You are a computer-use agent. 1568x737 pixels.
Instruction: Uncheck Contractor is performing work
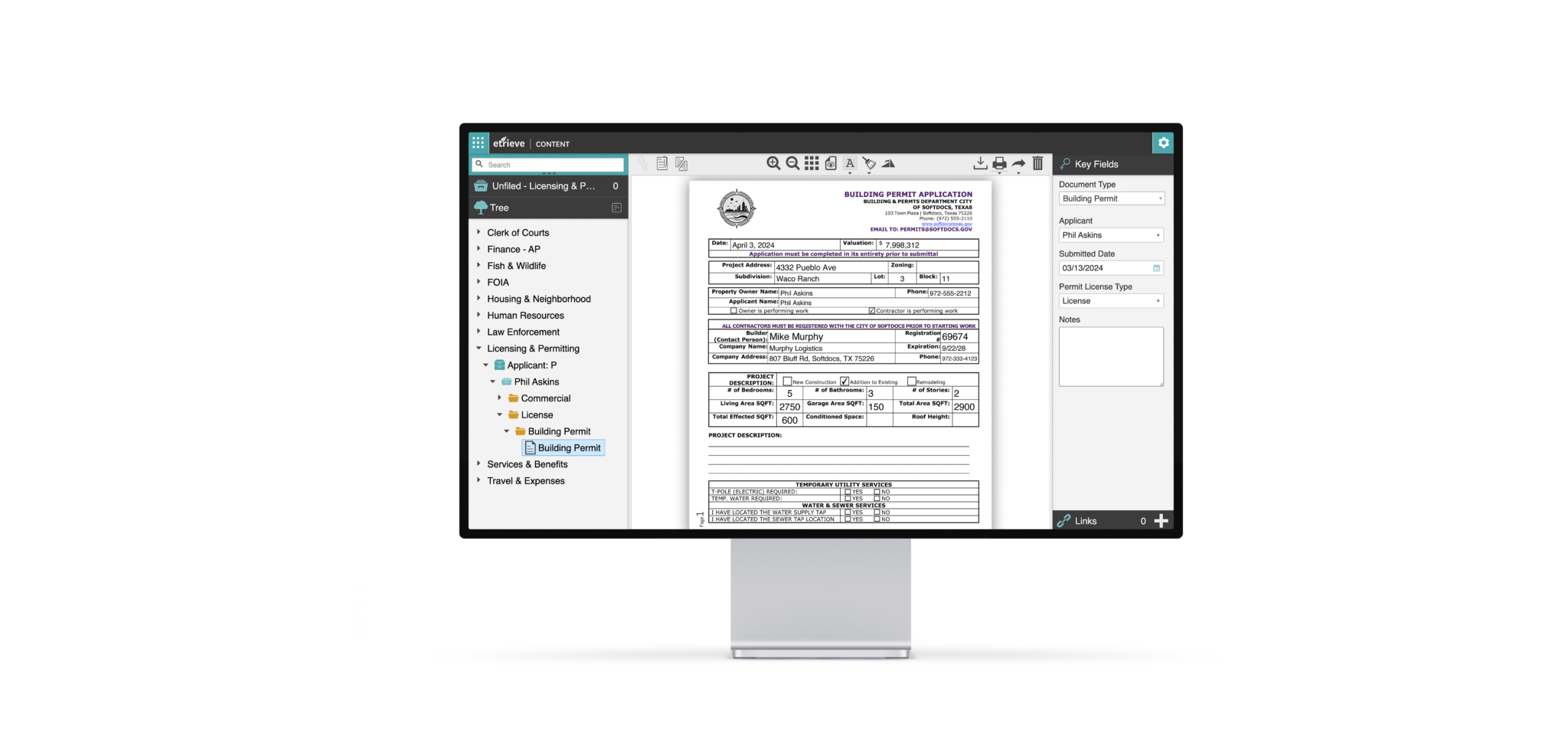pos(871,310)
